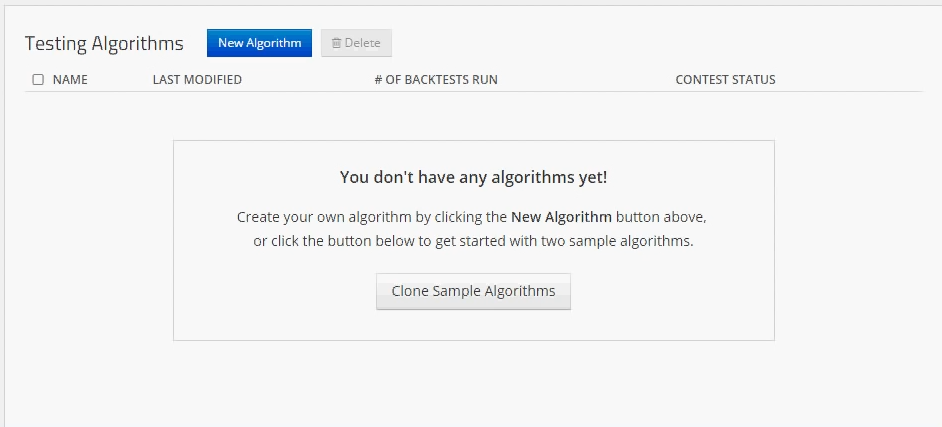Viewport: 942px width, 427px height.
Task: Click the Clone Sample Algorithms button
Action: coord(473,291)
